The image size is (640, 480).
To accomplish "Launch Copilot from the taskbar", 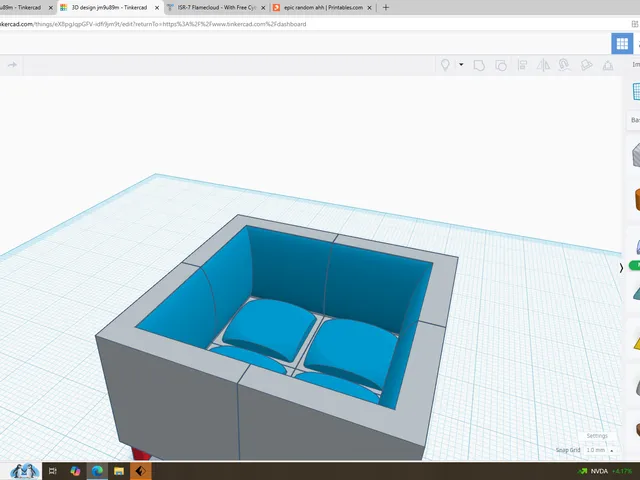I will [75, 471].
